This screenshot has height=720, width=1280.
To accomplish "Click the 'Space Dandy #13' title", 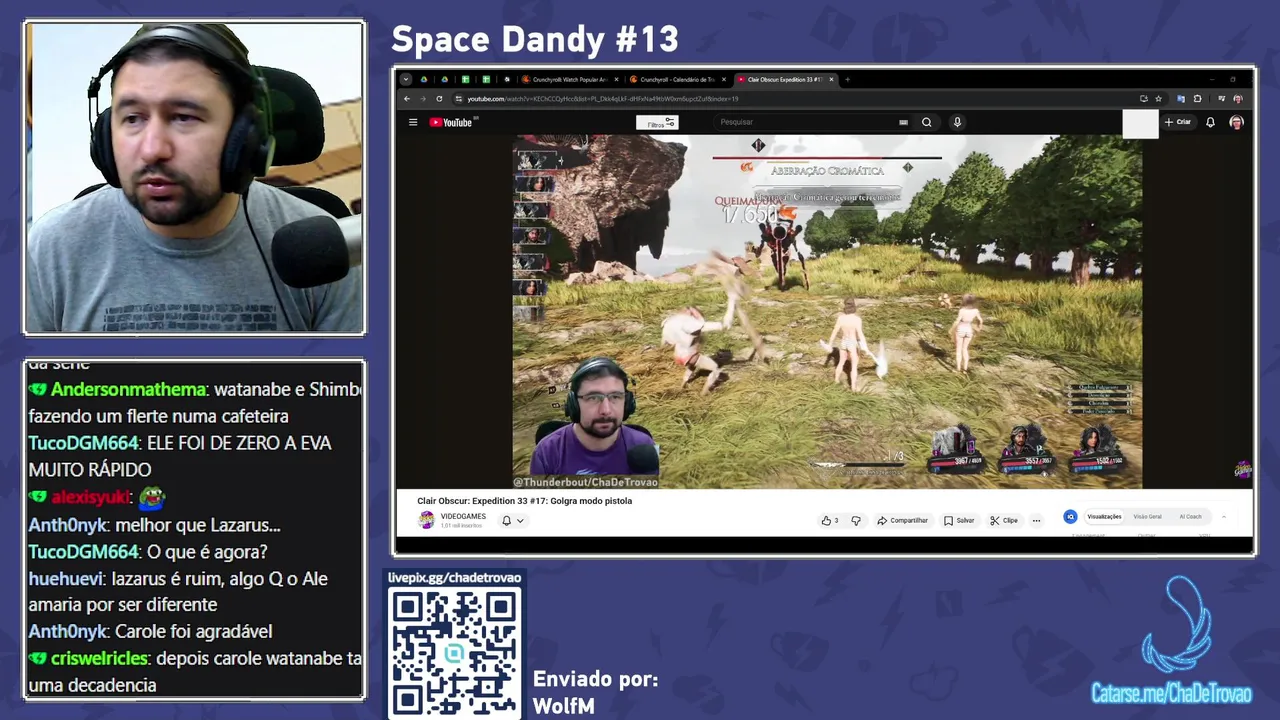I will (535, 40).
